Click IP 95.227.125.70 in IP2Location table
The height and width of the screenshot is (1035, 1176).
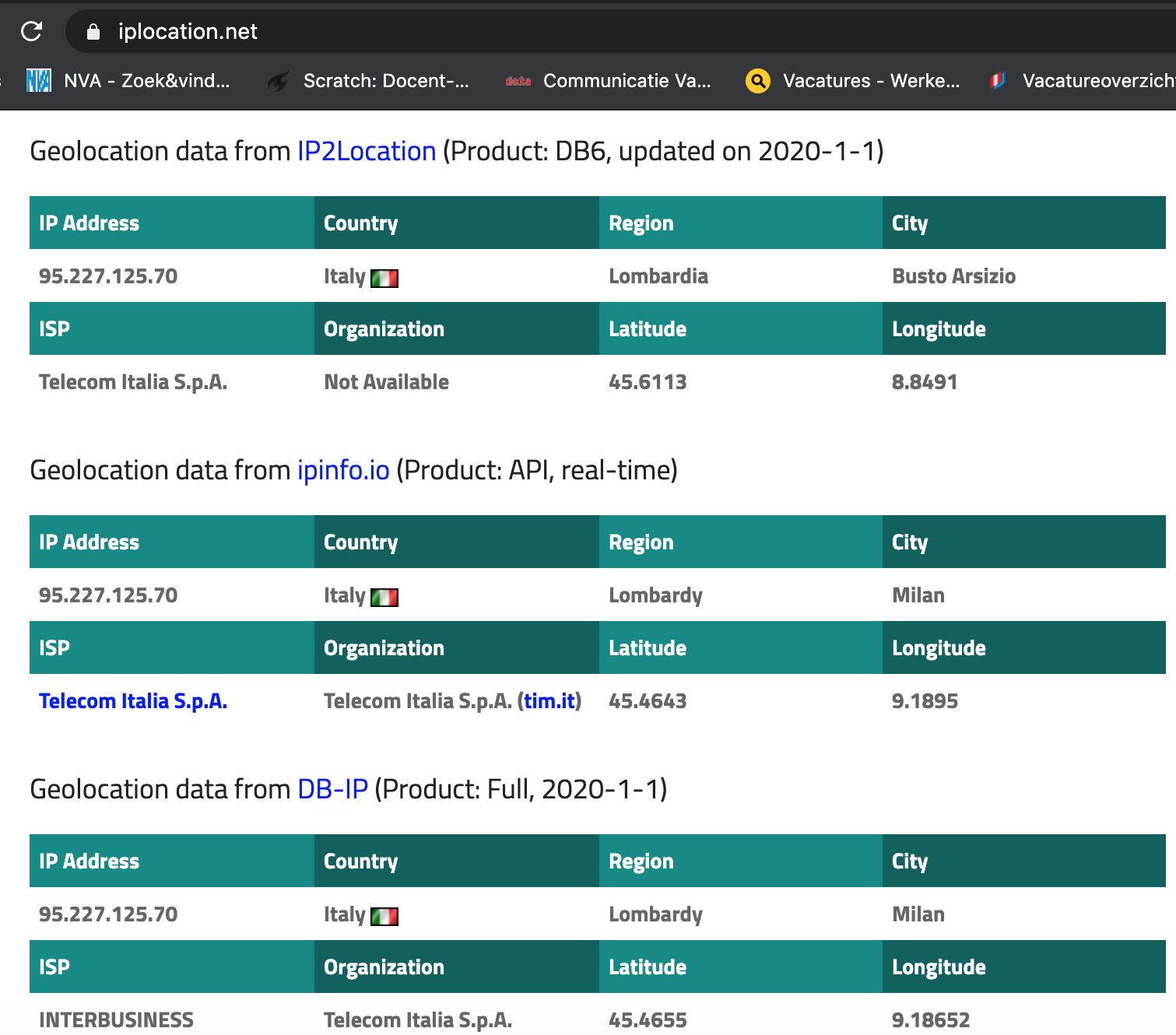pyautogui.click(x=108, y=276)
